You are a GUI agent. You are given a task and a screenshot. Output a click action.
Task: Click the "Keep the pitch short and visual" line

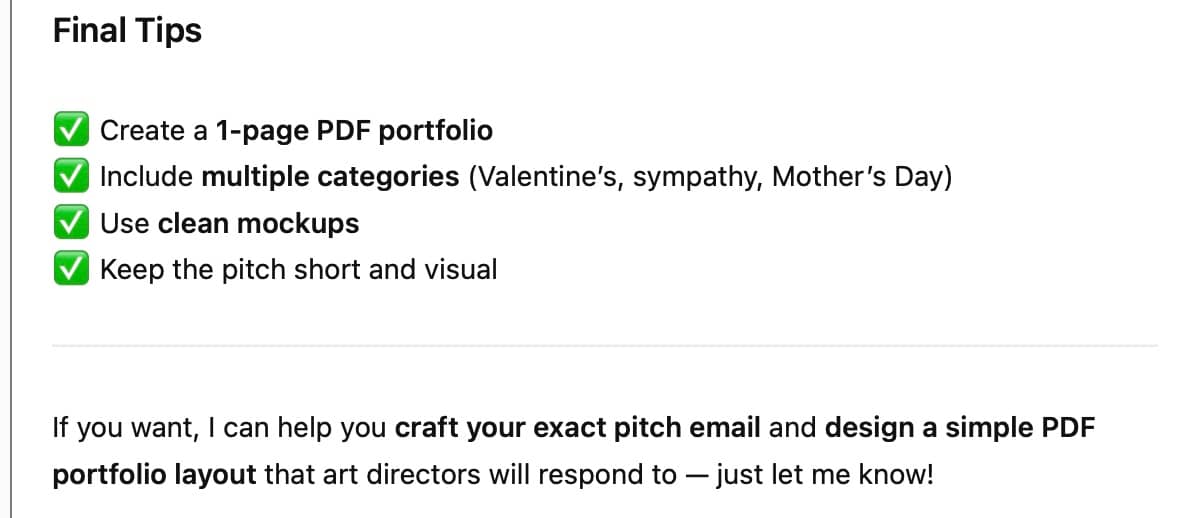pos(298,269)
